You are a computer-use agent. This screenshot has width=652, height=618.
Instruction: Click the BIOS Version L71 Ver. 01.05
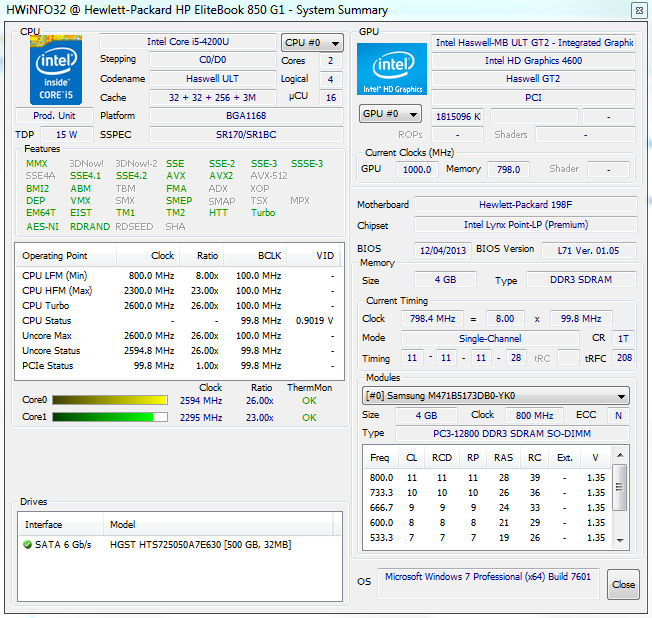(588, 251)
